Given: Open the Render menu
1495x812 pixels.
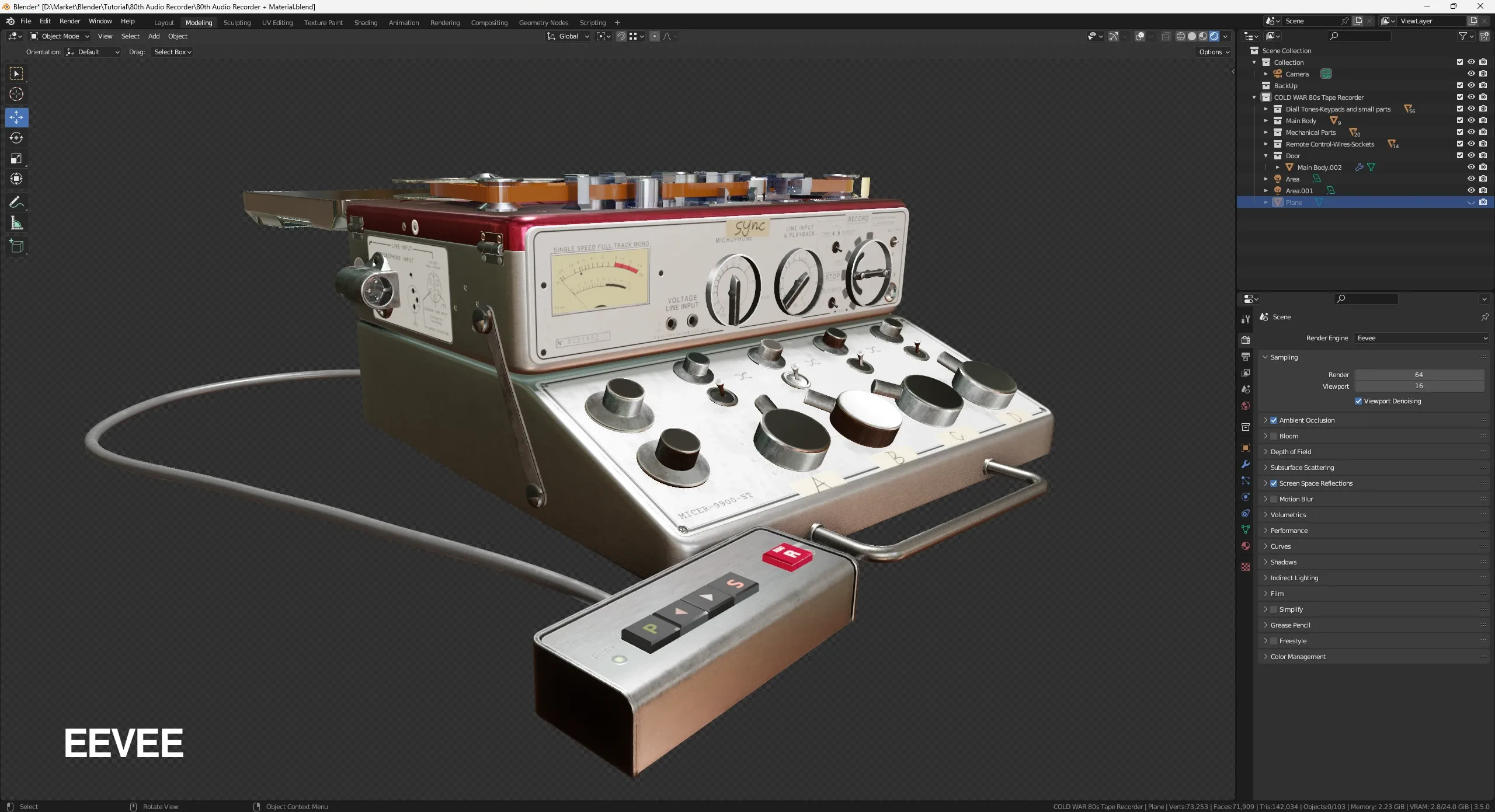Looking at the screenshot, I should (69, 21).
